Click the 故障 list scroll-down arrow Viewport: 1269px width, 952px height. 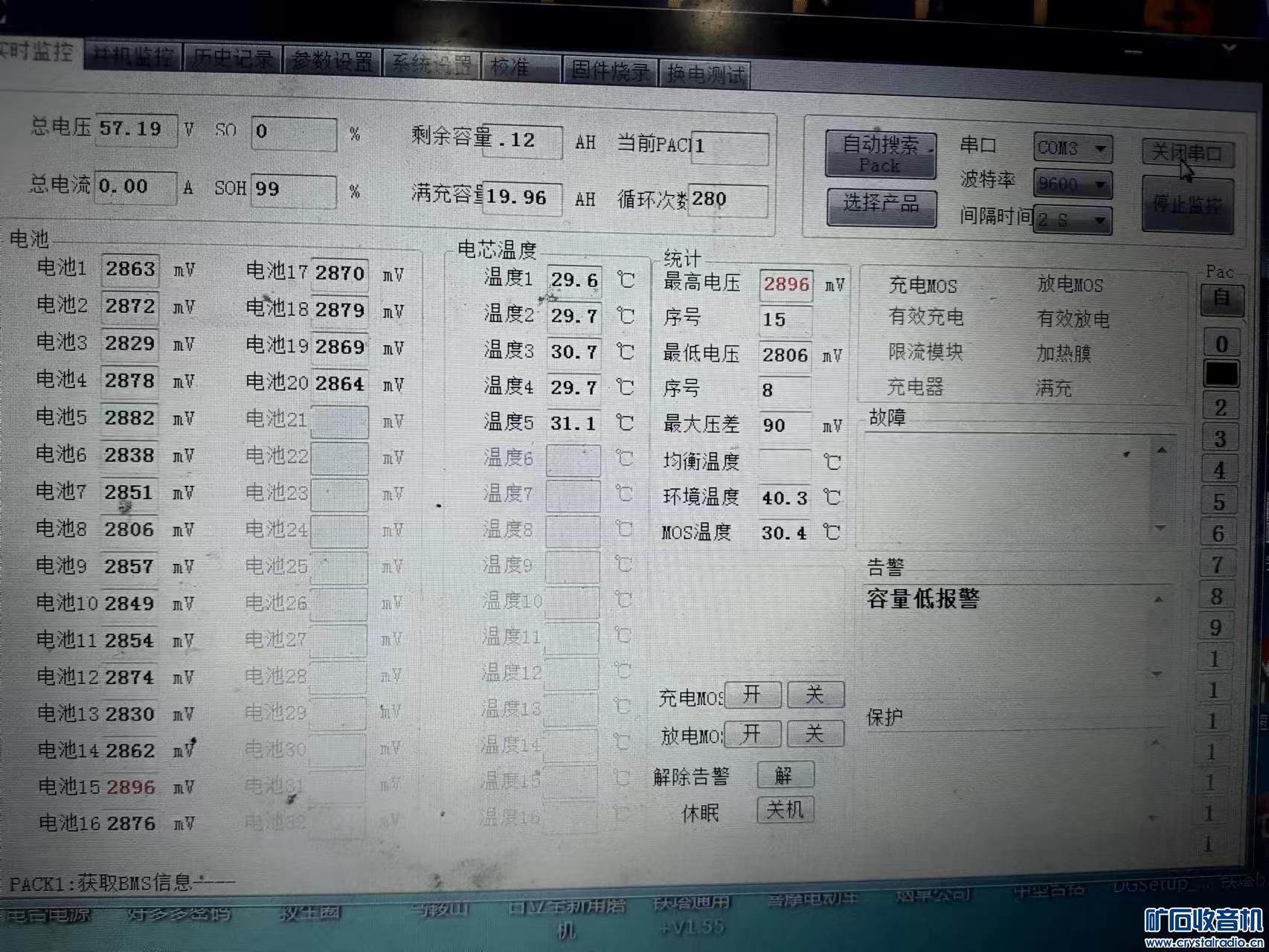coord(1160,528)
